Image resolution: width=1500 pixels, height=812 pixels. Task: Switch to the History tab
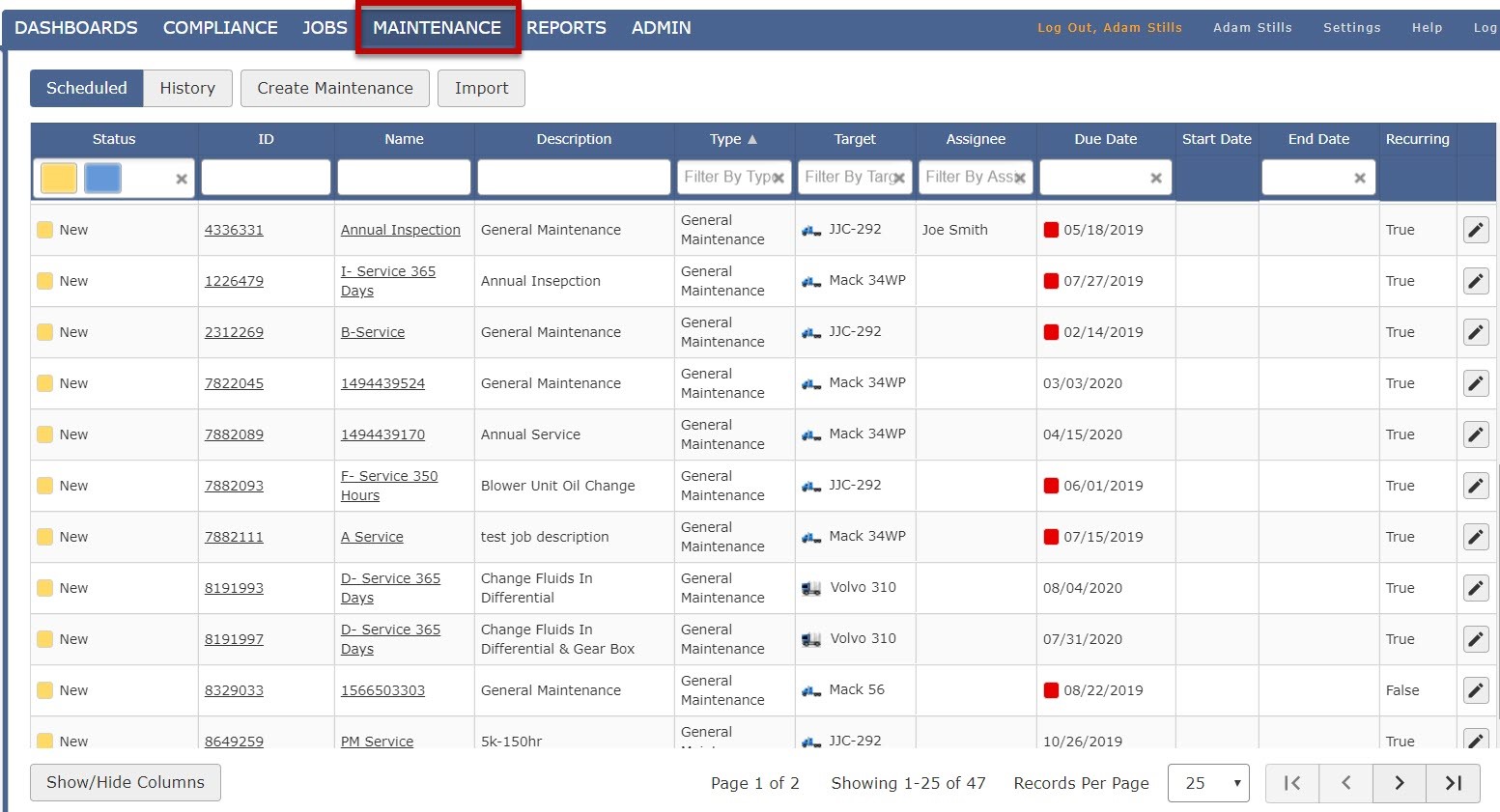point(186,88)
